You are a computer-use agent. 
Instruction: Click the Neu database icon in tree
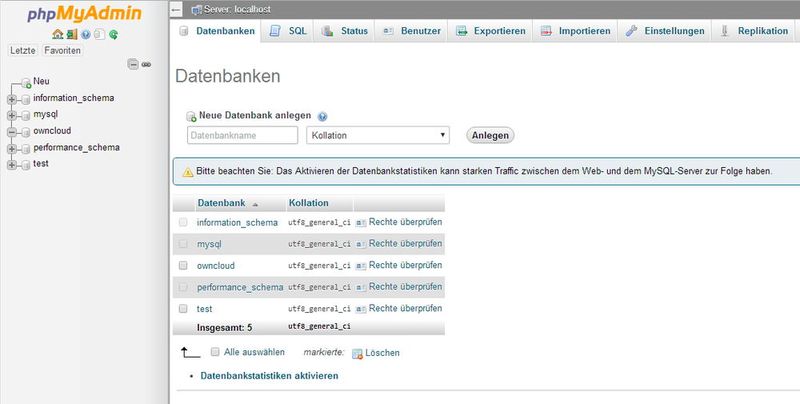point(27,83)
